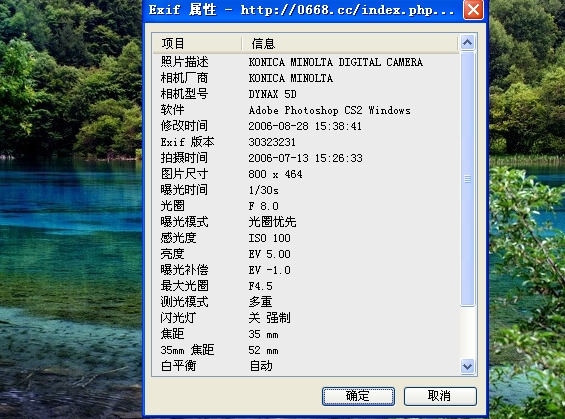This screenshot has height=419, width=565.
Task: Select the 软件 Adobe Photoshop row
Action: coord(306,110)
